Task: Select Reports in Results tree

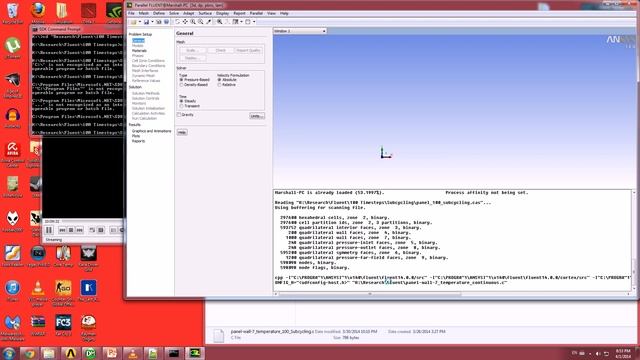Action: pyautogui.click(x=138, y=141)
